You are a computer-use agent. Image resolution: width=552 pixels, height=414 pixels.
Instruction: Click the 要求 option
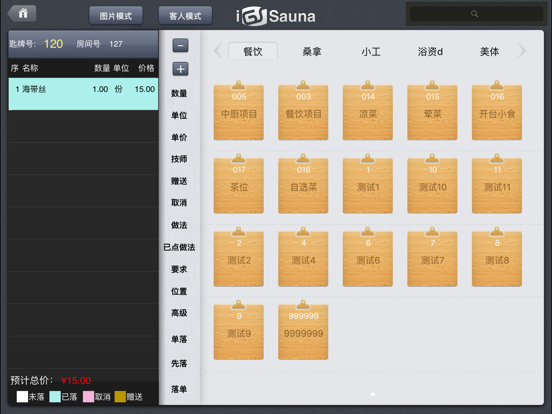(x=179, y=269)
